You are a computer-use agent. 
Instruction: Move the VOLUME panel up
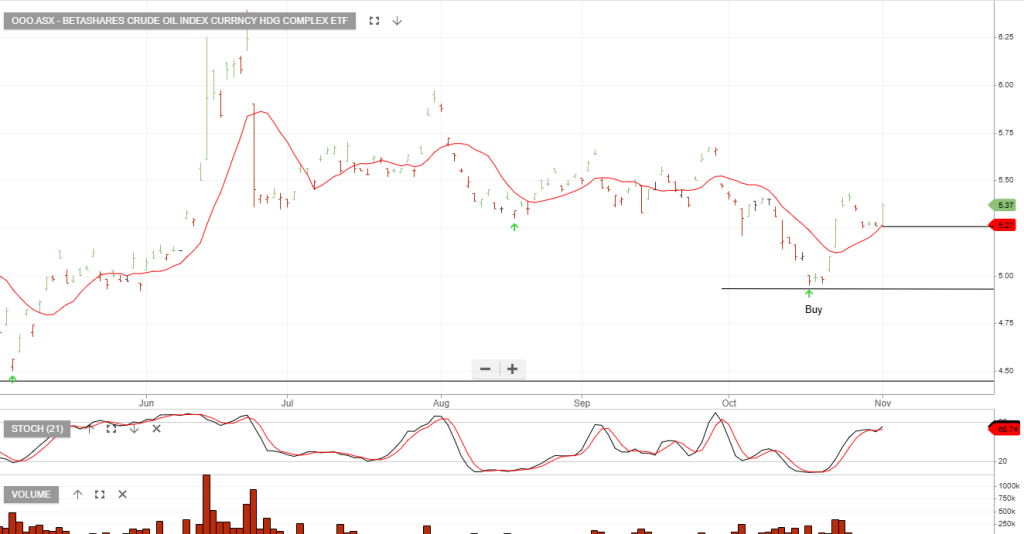[78, 494]
